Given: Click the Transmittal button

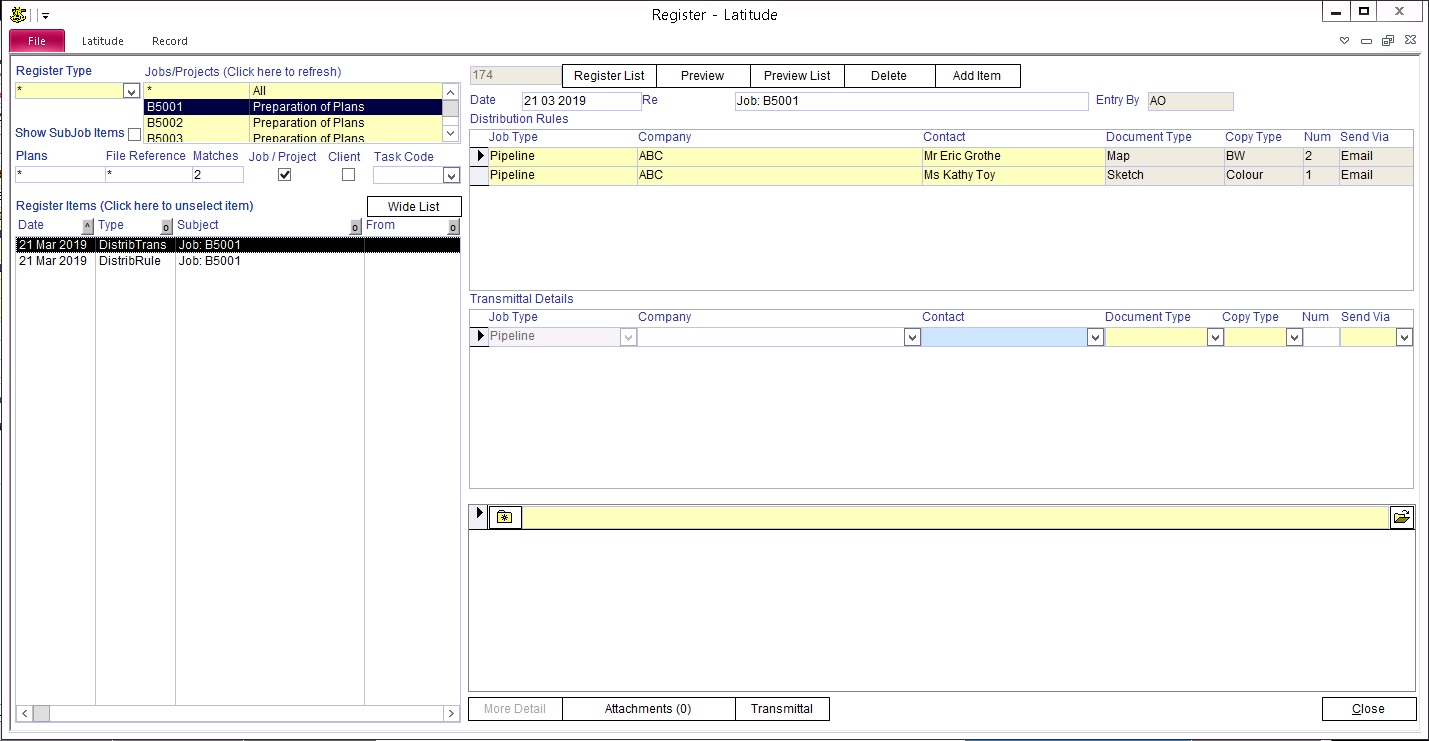Looking at the screenshot, I should click(782, 709).
